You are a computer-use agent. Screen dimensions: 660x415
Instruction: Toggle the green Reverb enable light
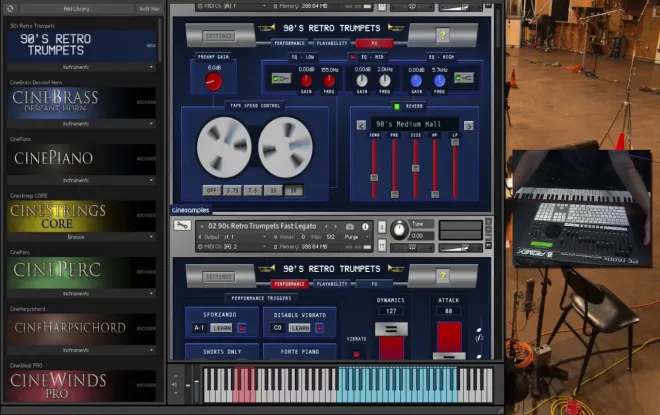(x=397, y=106)
